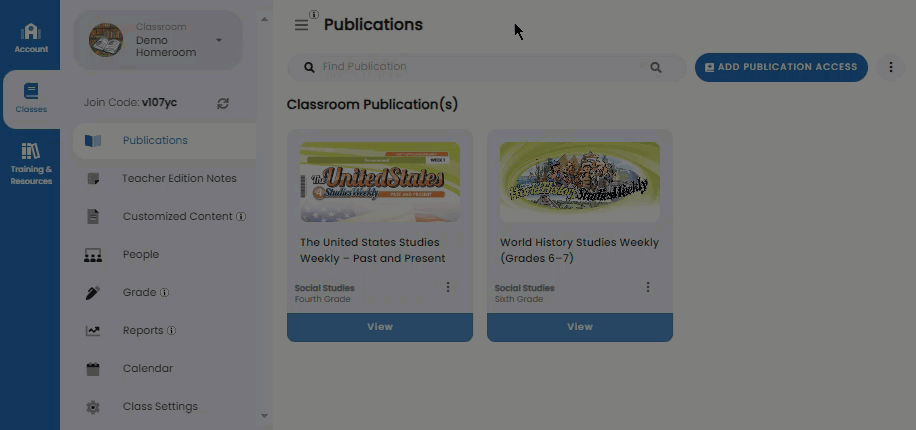Open options menu for United States Studies Weekly
This screenshot has width=916, height=430.
[x=448, y=287]
